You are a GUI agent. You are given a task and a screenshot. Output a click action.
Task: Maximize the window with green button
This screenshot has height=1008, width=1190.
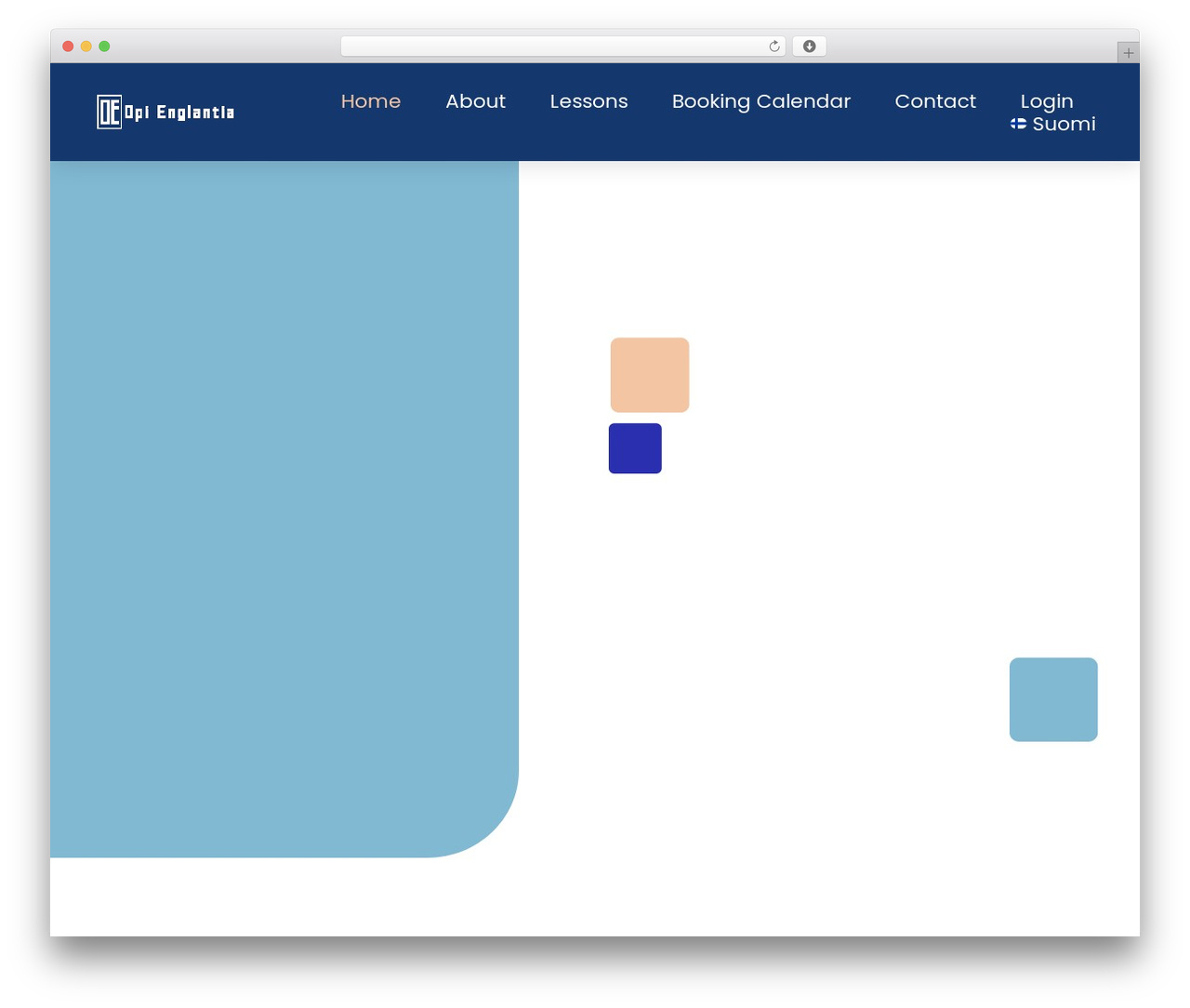click(x=104, y=46)
